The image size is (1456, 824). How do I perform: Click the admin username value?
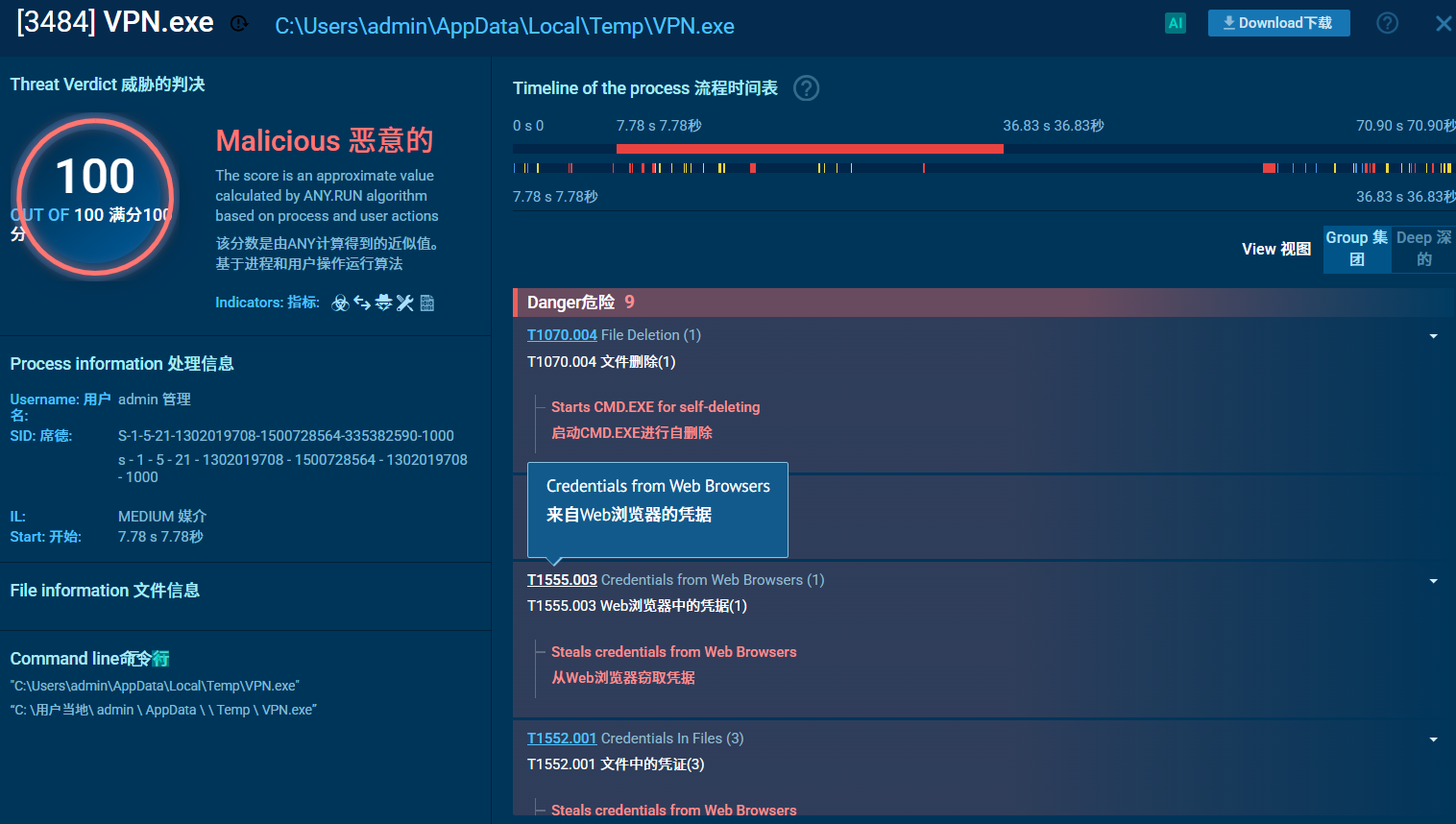tap(155, 400)
